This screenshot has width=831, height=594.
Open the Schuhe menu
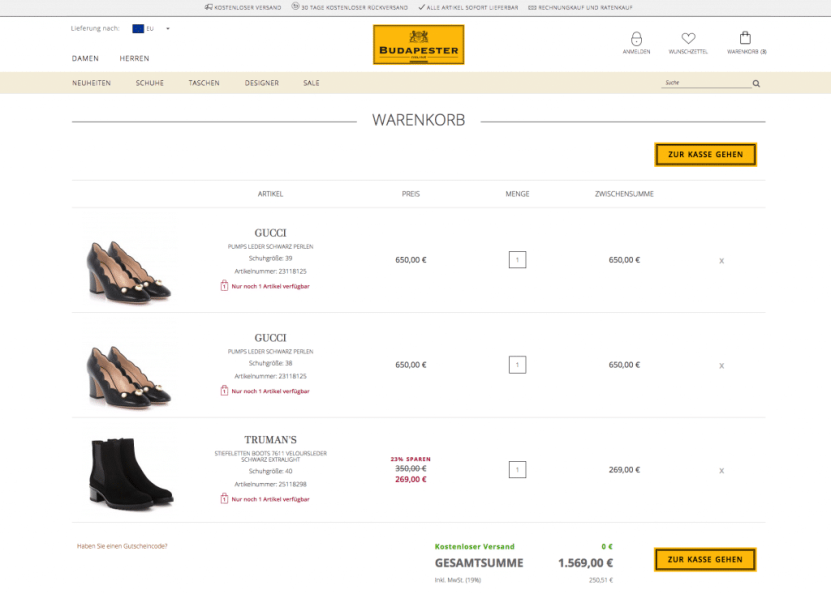coord(149,83)
